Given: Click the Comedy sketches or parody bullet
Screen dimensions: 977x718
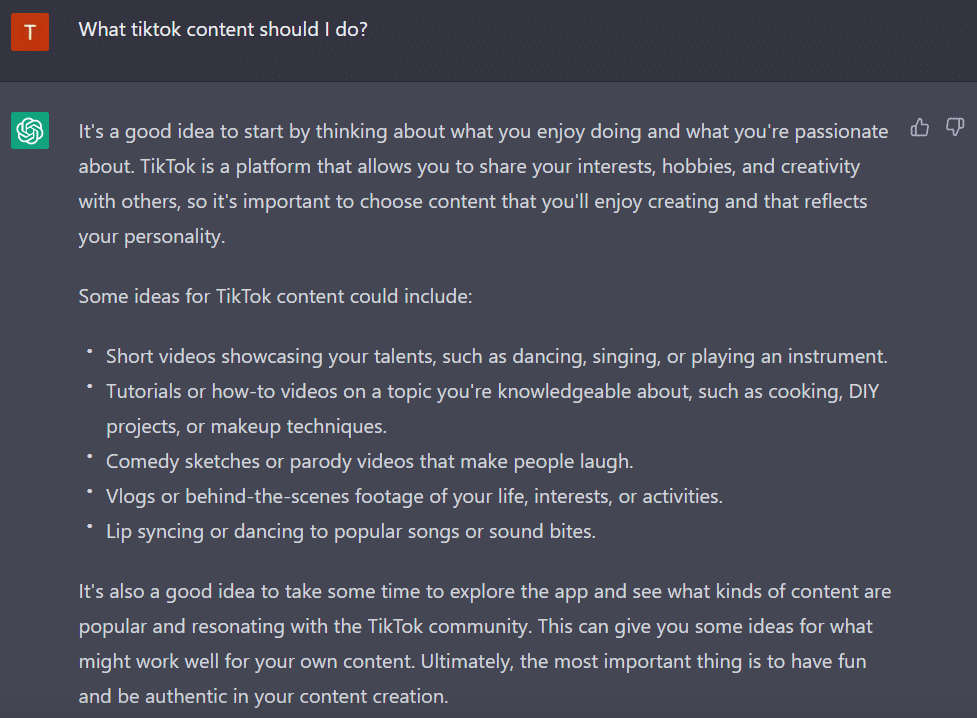Looking at the screenshot, I should pos(370,461).
